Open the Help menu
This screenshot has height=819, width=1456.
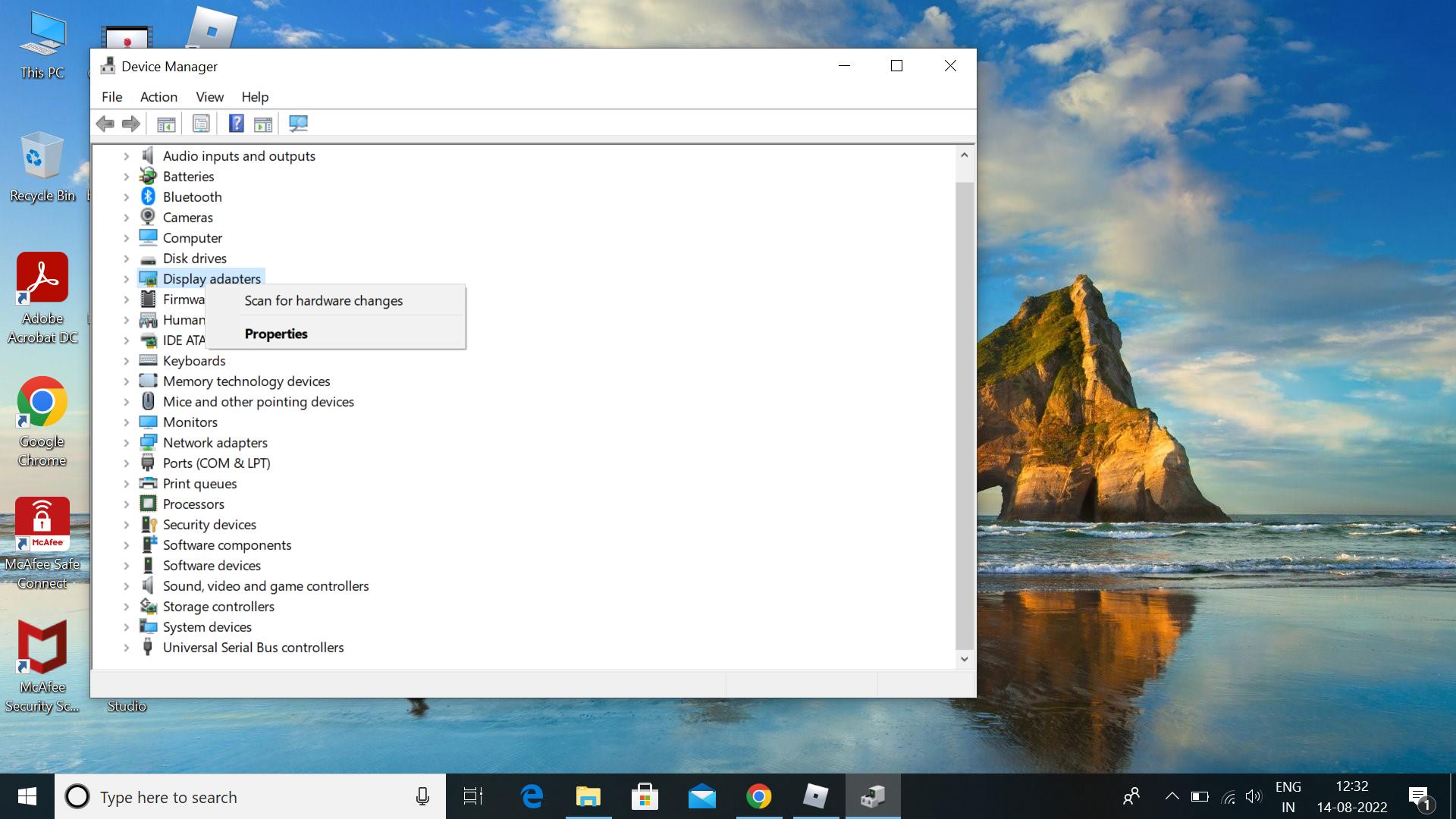pos(255,96)
